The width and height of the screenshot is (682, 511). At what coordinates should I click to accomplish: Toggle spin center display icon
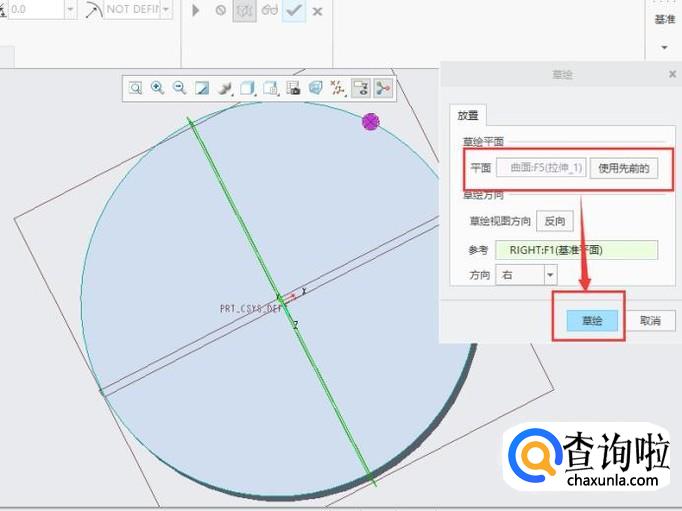pyautogui.click(x=383, y=88)
